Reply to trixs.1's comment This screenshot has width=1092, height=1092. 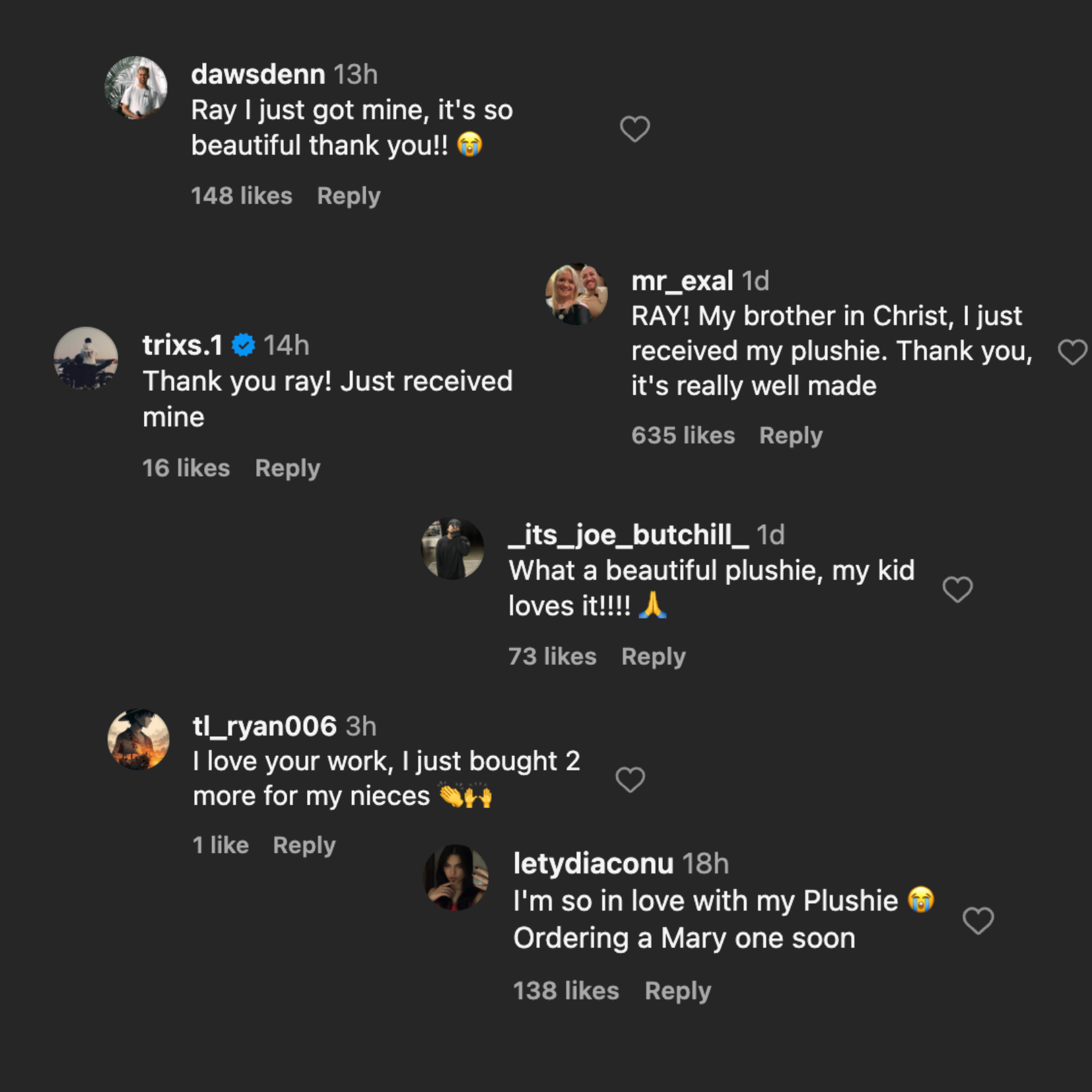(287, 468)
